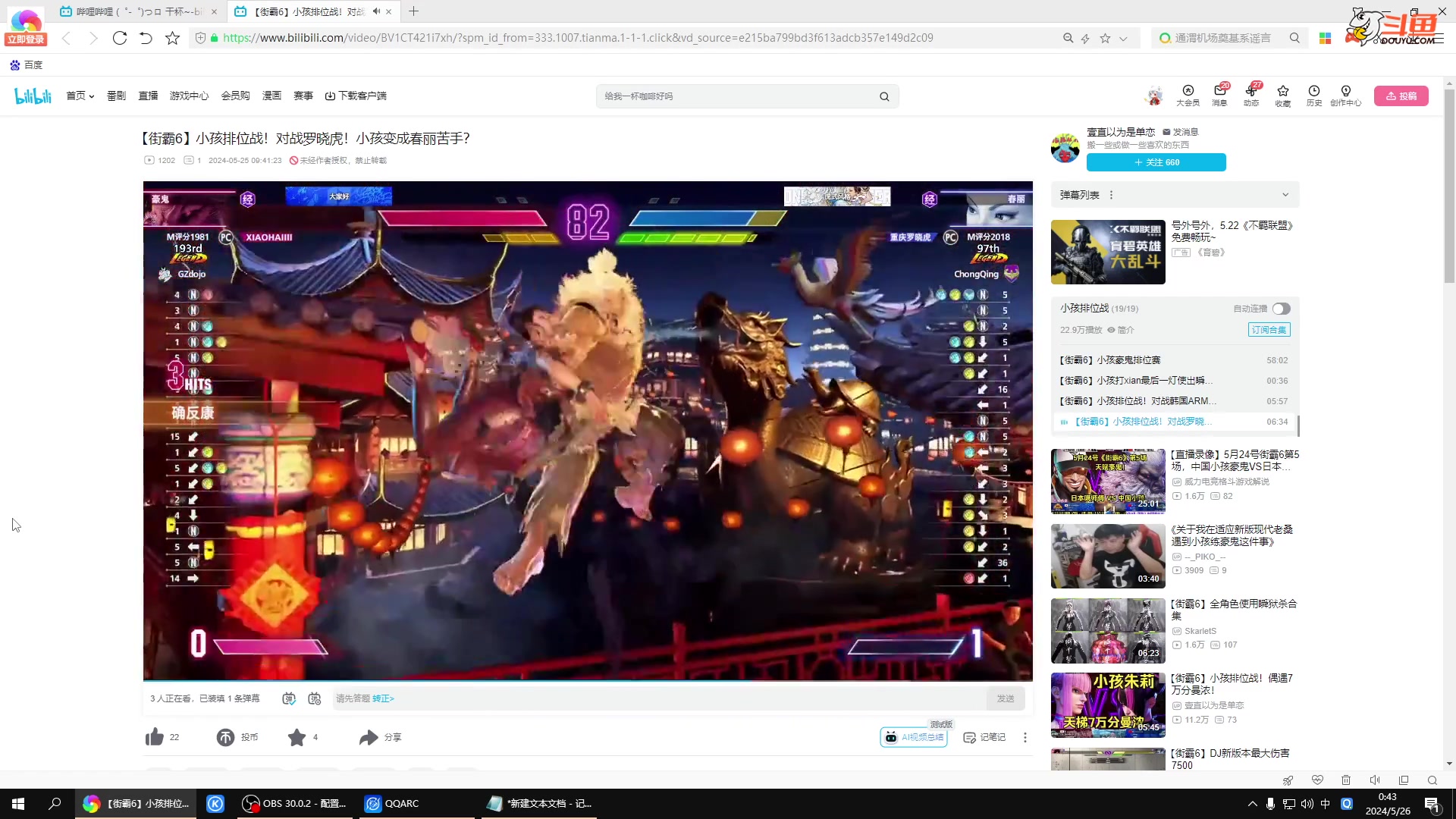Open the 直播 navigation item
Viewport: 1456px width, 819px height.
tap(148, 96)
